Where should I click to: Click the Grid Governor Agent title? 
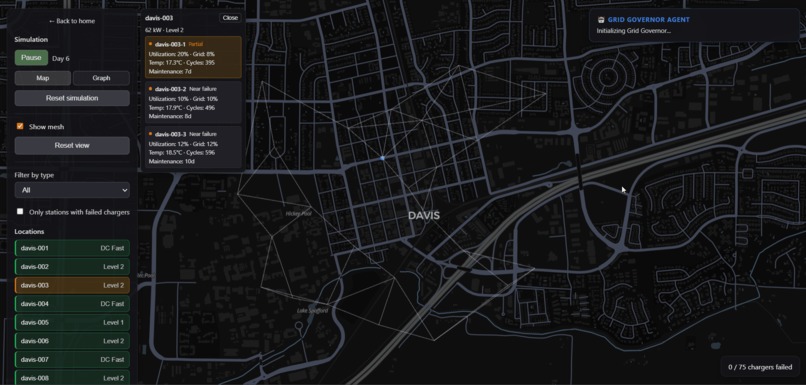[x=649, y=20]
